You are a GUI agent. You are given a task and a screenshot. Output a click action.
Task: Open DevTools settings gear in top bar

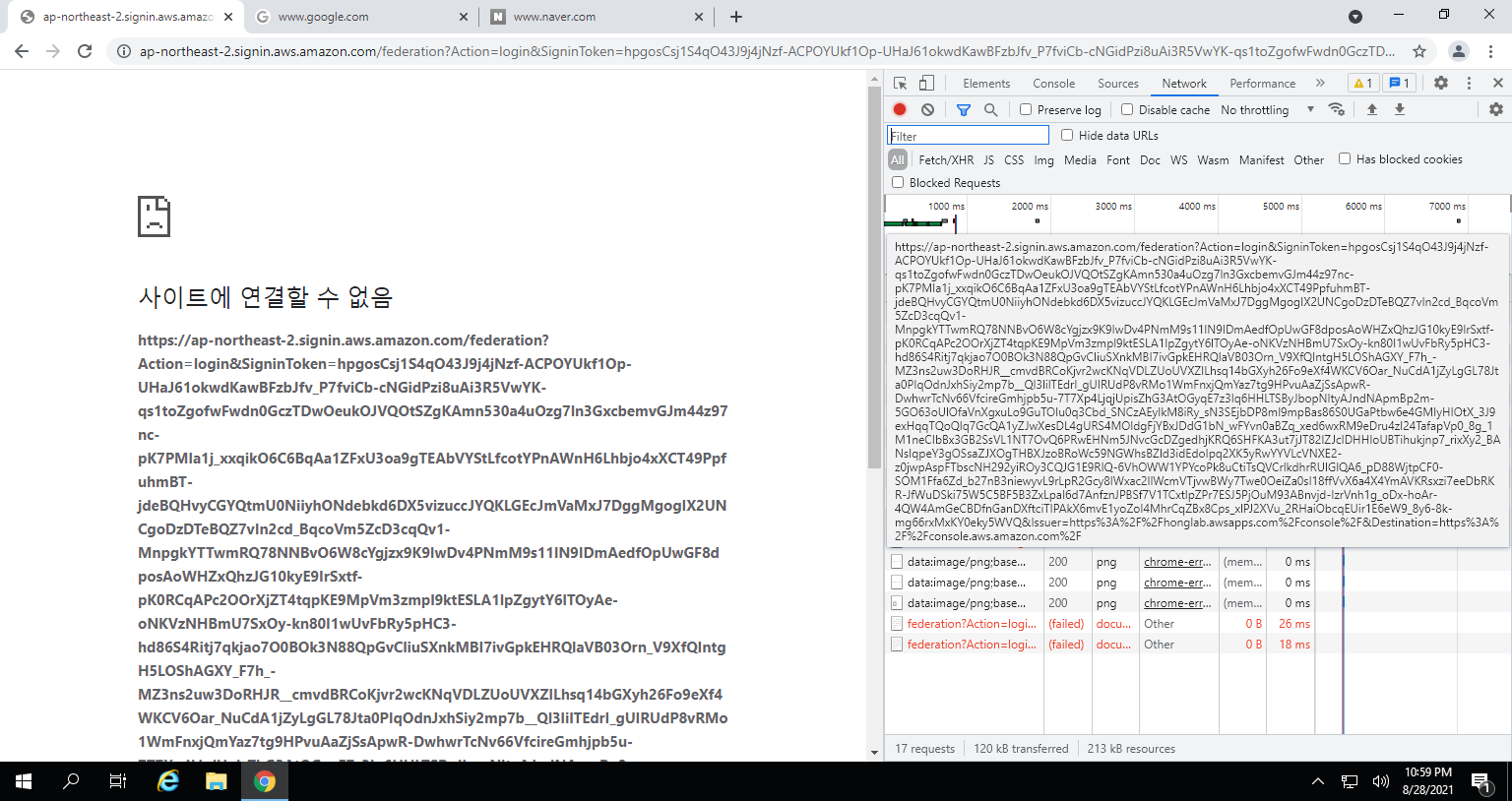point(1441,84)
